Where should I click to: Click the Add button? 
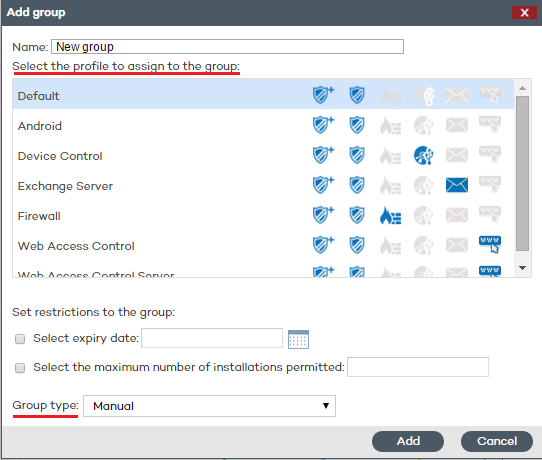pyautogui.click(x=408, y=441)
